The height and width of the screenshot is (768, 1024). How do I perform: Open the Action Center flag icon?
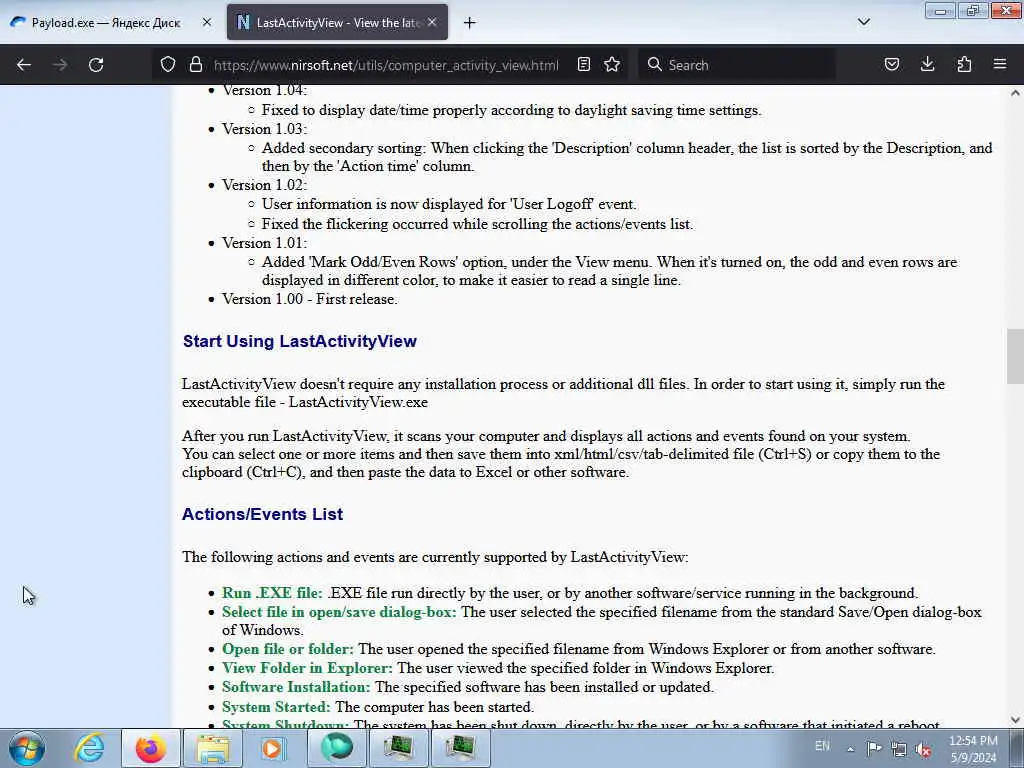(874, 748)
